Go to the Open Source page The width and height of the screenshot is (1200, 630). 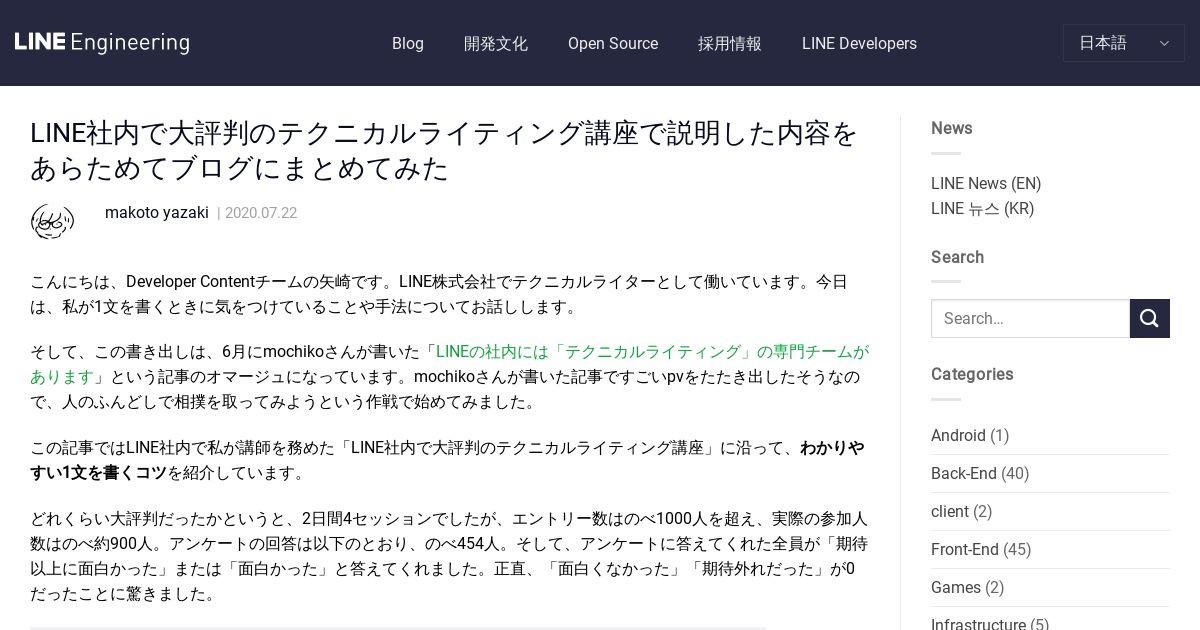pos(613,43)
